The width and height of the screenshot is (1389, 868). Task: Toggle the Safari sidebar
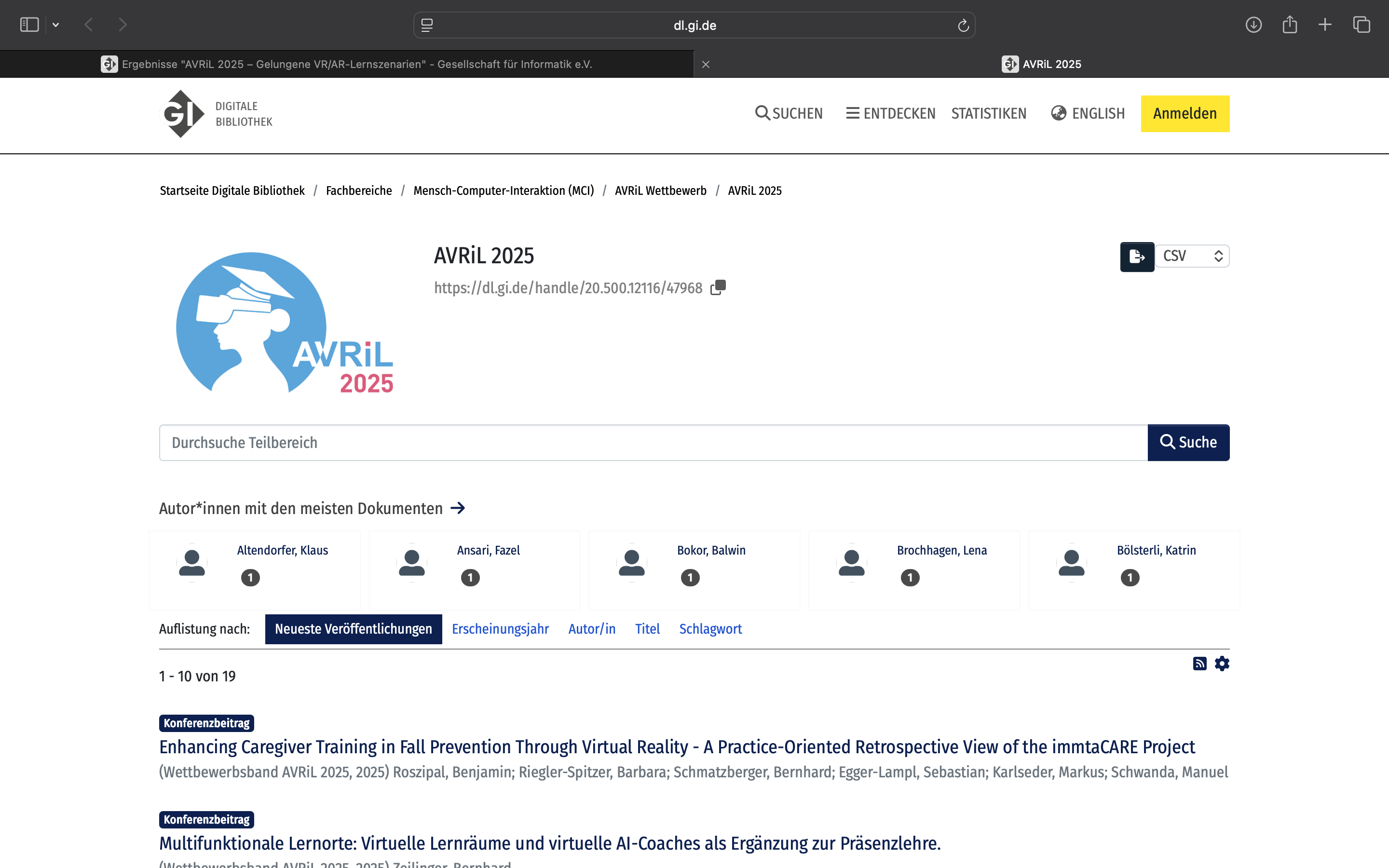click(29, 25)
